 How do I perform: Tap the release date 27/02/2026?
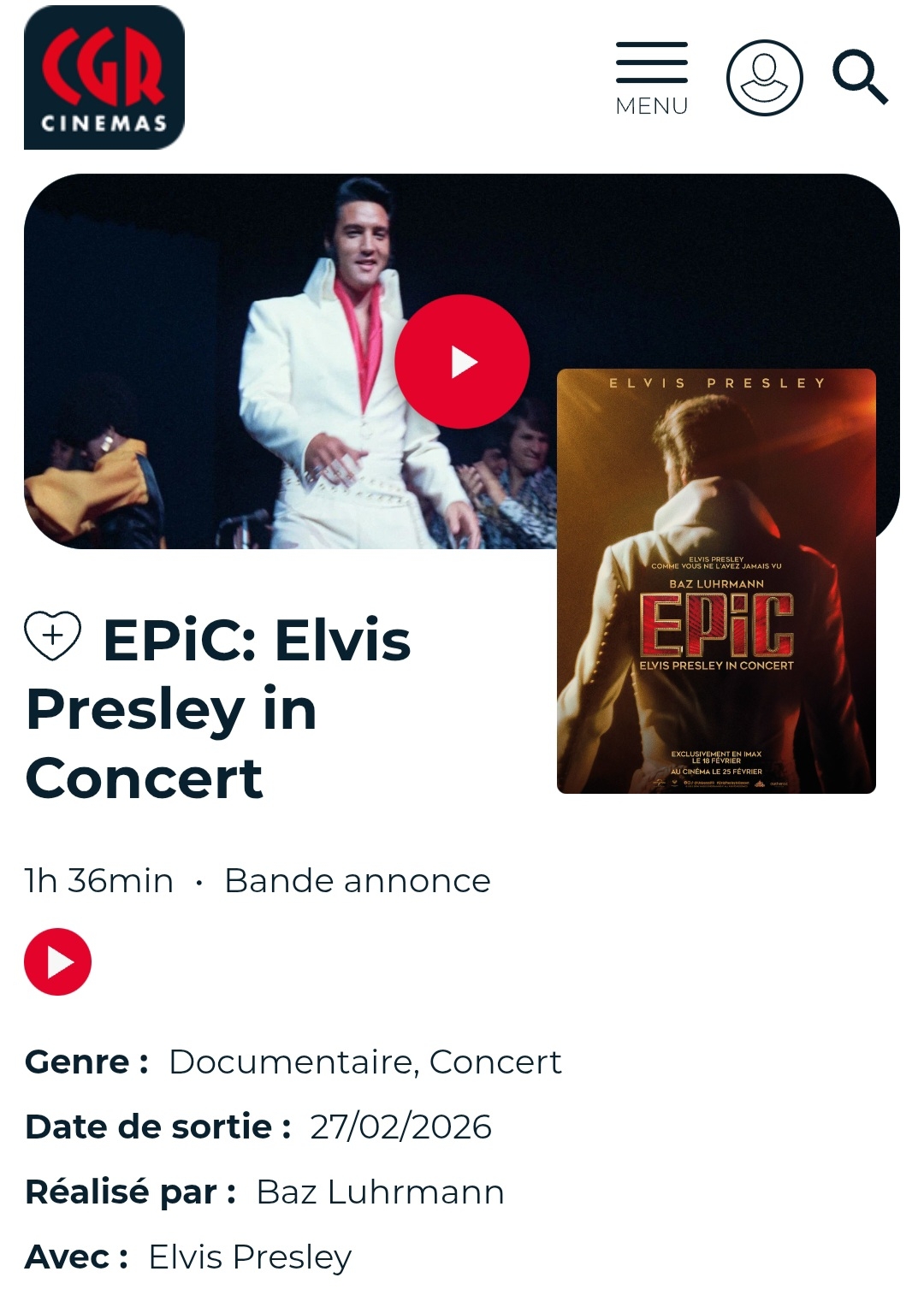point(401,1127)
